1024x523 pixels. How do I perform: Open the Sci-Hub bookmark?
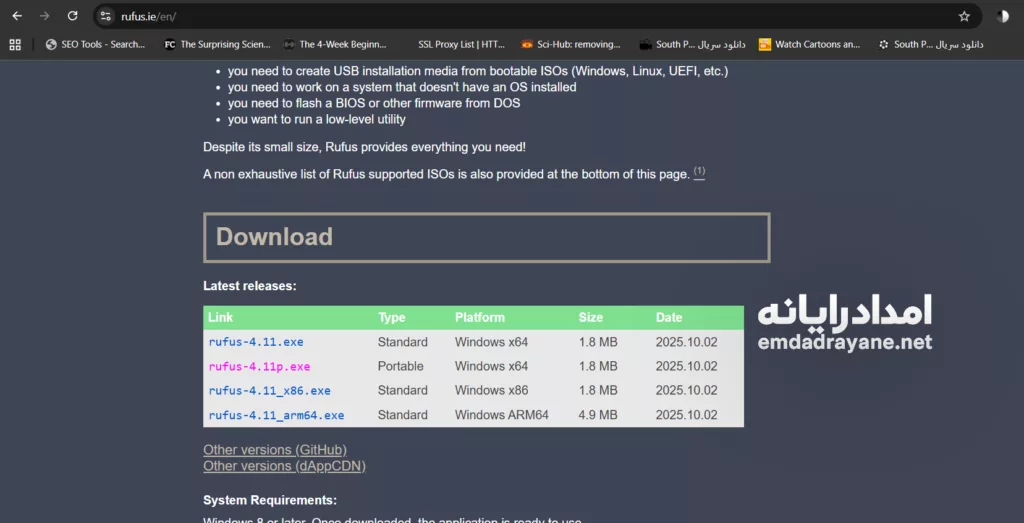click(x=570, y=44)
